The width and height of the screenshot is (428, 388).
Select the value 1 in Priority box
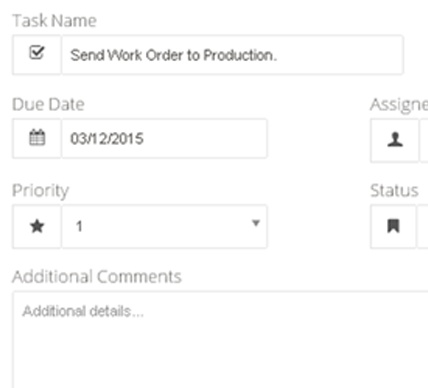click(79, 227)
